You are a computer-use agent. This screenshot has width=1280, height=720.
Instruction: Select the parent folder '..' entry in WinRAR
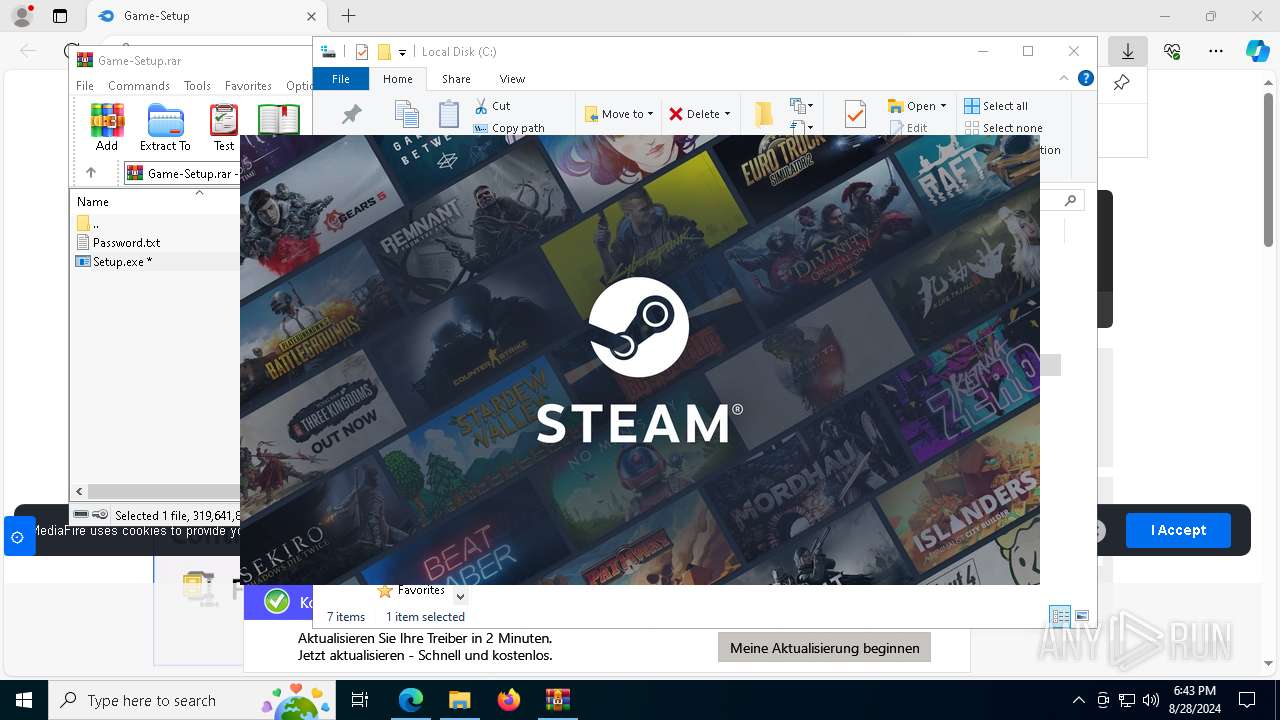88,223
